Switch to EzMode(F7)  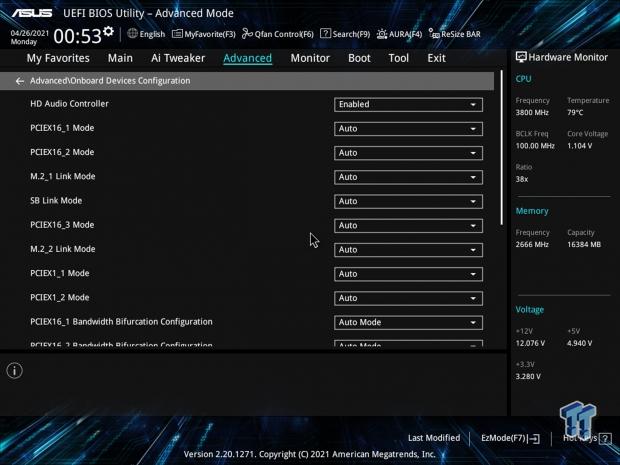(x=510, y=438)
